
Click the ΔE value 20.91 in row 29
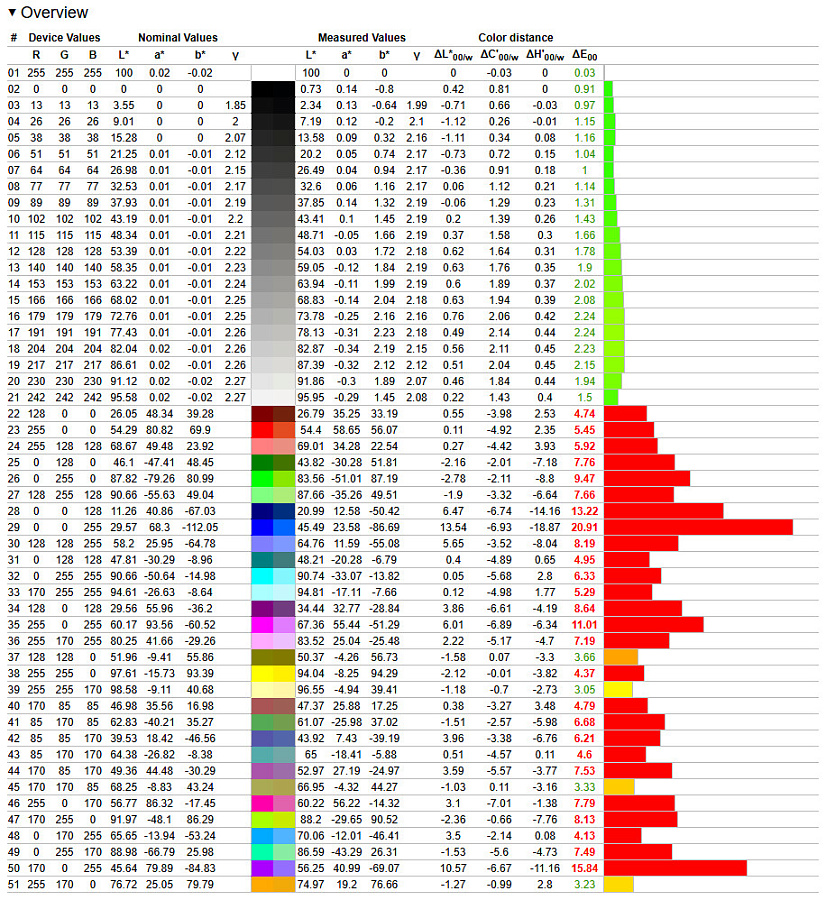point(584,527)
